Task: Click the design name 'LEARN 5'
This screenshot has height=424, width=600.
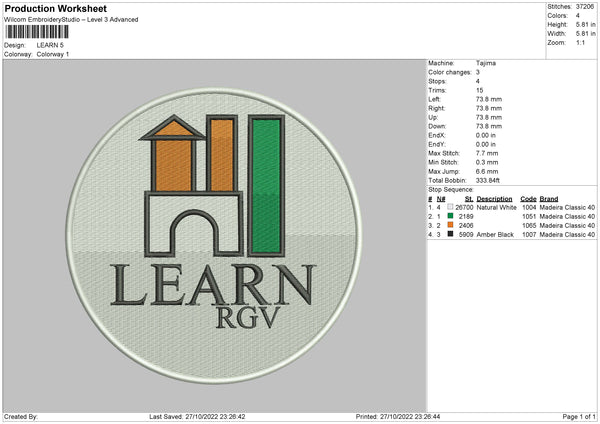Action: coord(50,45)
